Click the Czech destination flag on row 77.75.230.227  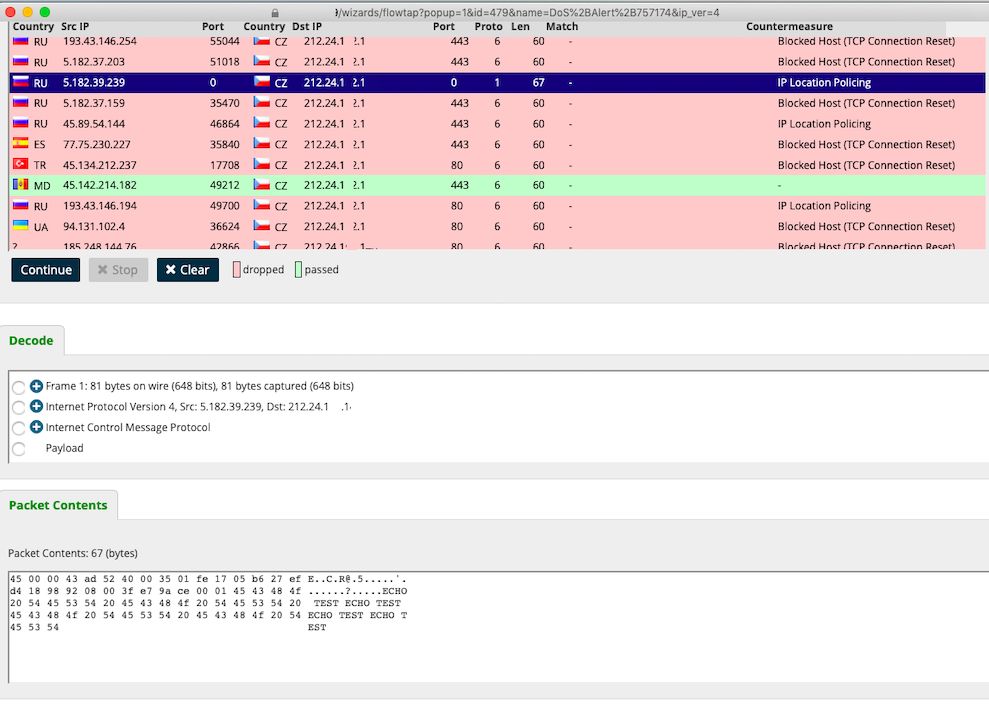[262, 143]
